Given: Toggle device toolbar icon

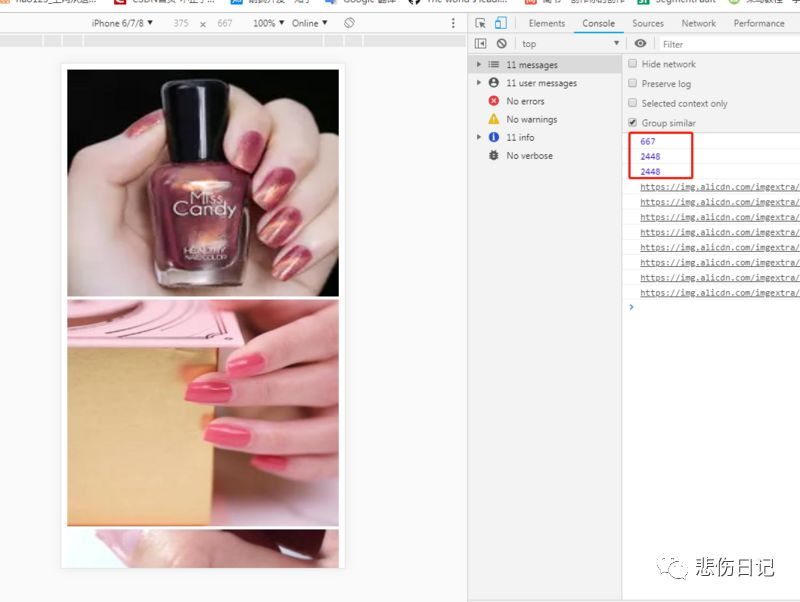Looking at the screenshot, I should point(501,23).
